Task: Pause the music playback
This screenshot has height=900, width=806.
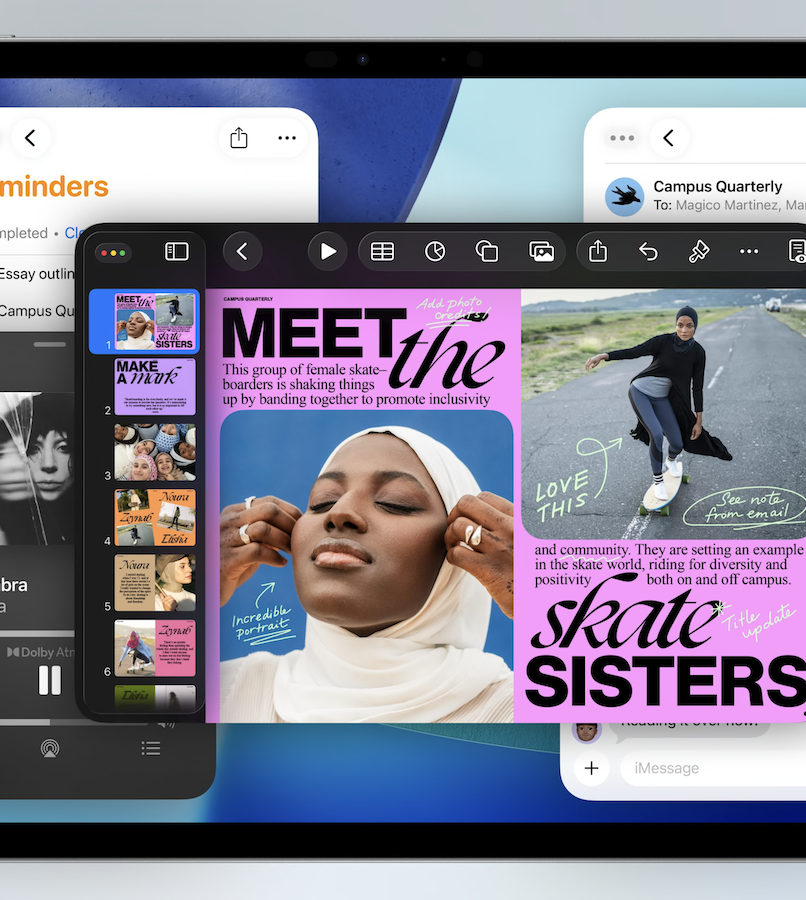Action: click(49, 680)
